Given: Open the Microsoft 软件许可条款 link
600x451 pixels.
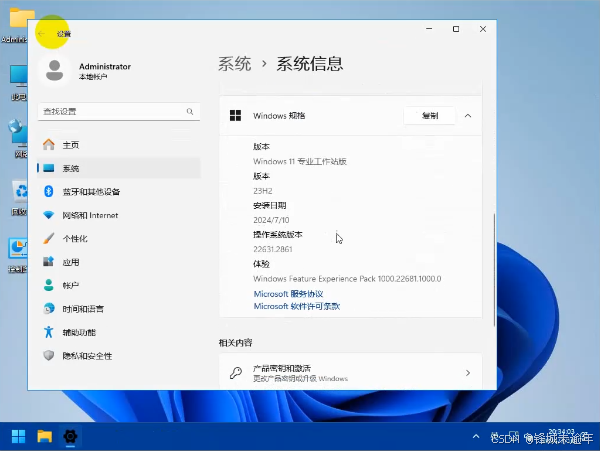Looking at the screenshot, I should pos(297,306).
